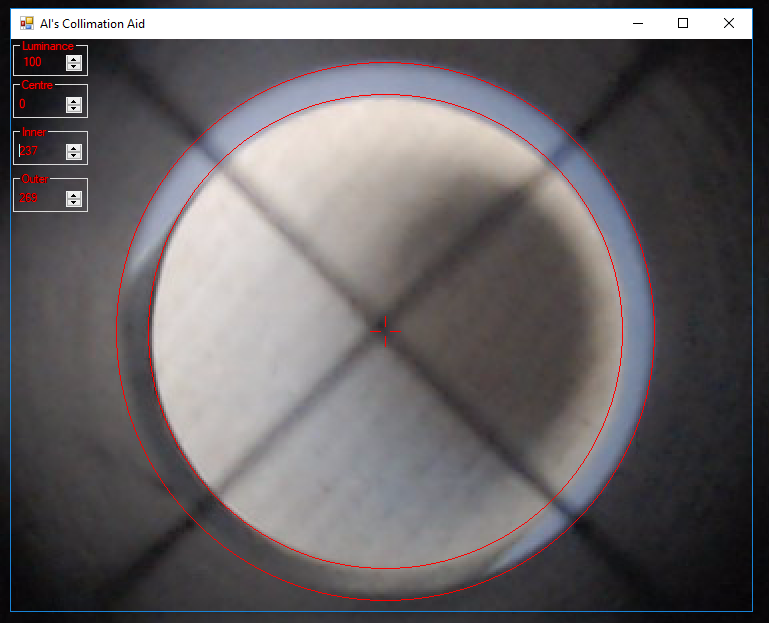Focus the Centre field showing 0

click(x=42, y=104)
